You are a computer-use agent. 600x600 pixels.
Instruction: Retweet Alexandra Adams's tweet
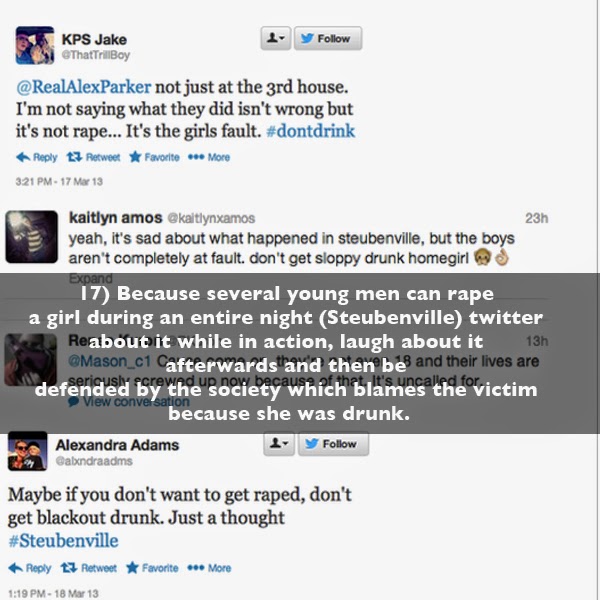(x=89, y=568)
